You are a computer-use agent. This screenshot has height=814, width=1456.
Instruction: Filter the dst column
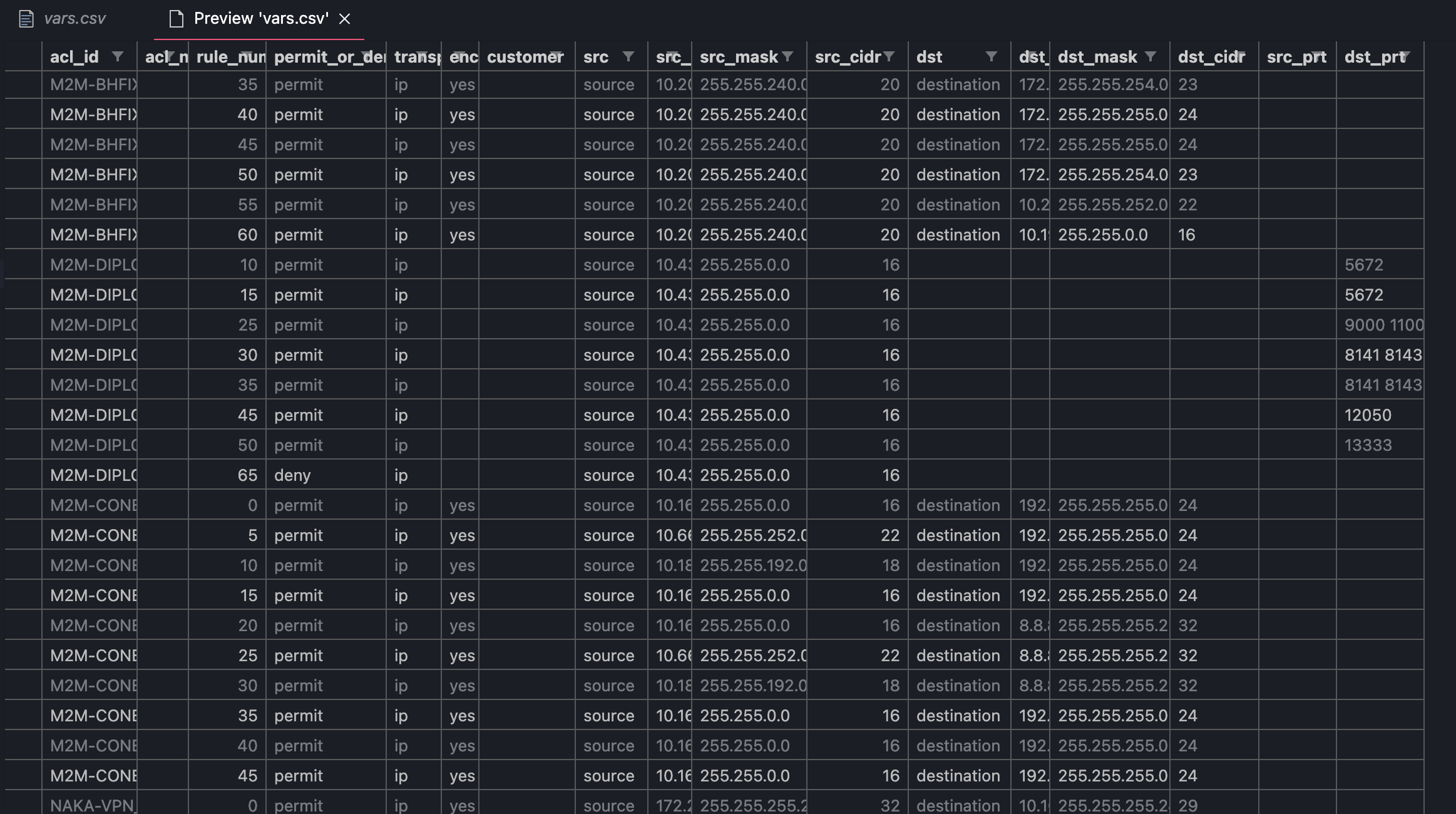click(x=991, y=57)
